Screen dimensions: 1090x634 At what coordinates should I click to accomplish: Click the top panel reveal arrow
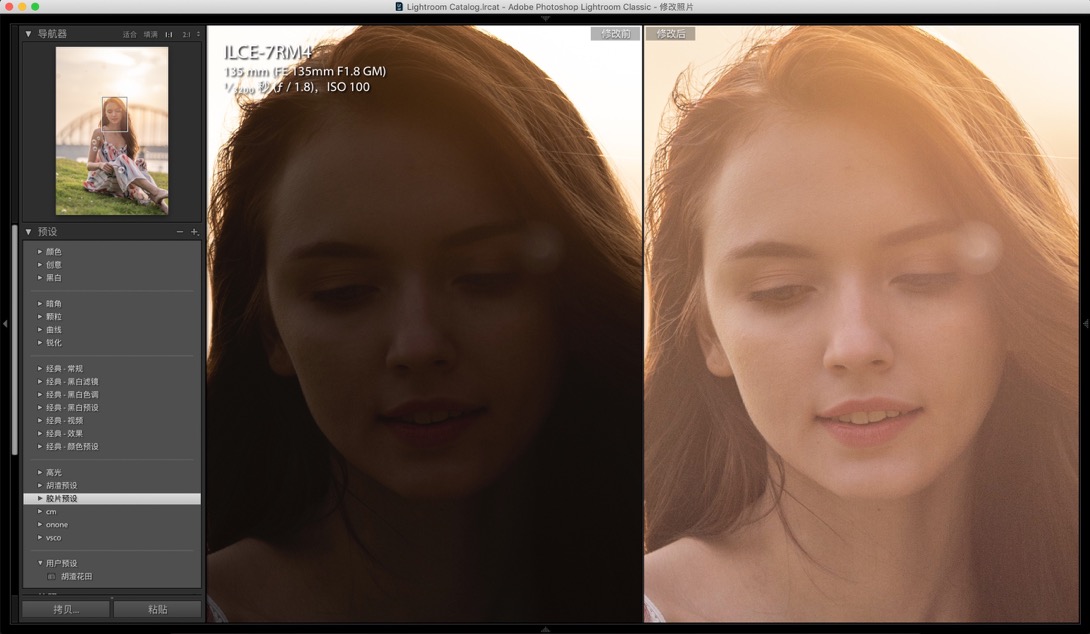pos(545,18)
